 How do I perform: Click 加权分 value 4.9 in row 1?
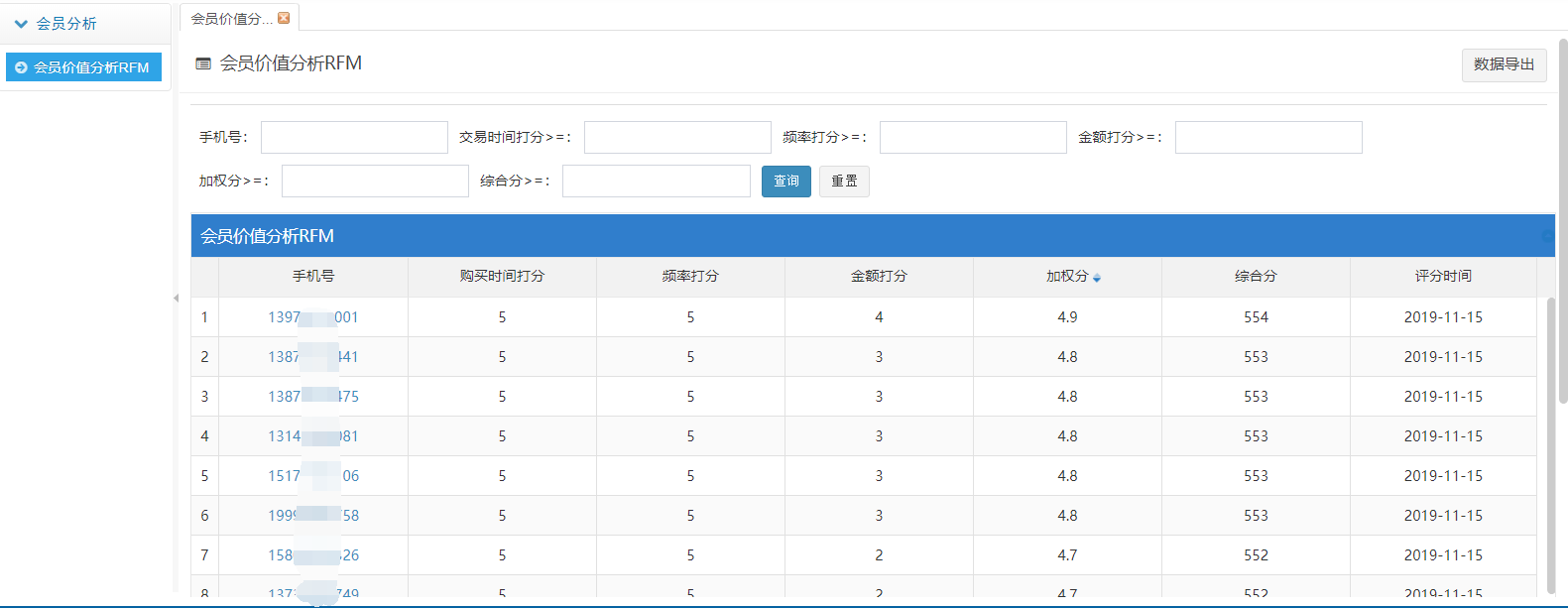[1067, 317]
